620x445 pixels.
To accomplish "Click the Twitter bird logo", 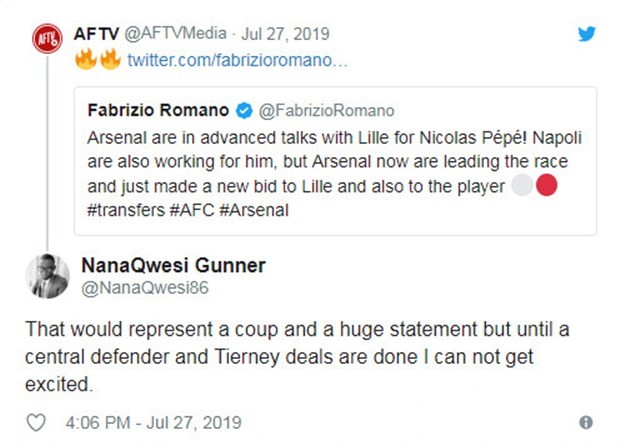I will click(587, 33).
